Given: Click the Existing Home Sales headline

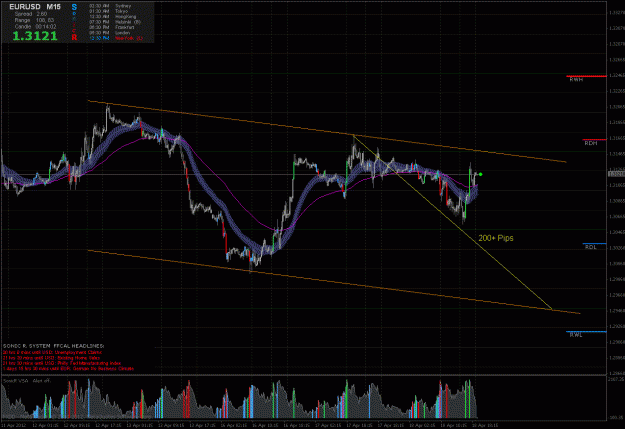Looking at the screenshot, I should (x=51, y=358).
